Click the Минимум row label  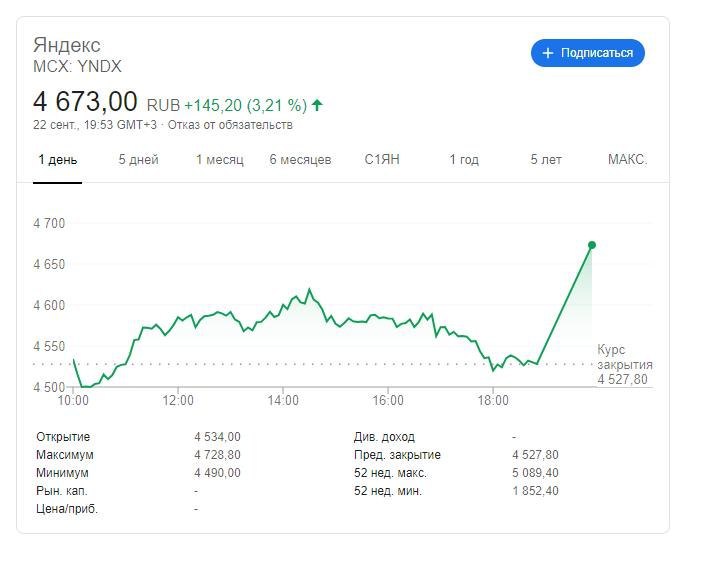(62, 473)
